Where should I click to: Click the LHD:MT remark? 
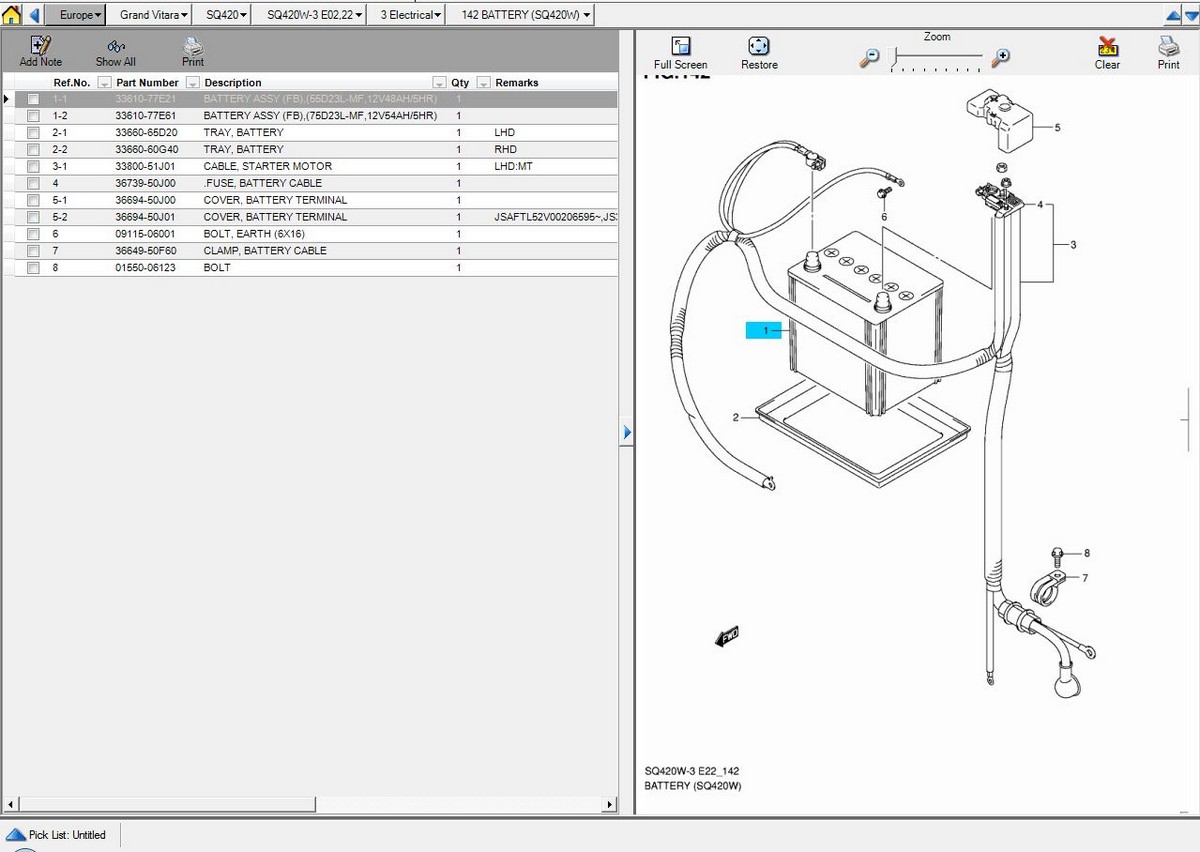[x=513, y=167]
